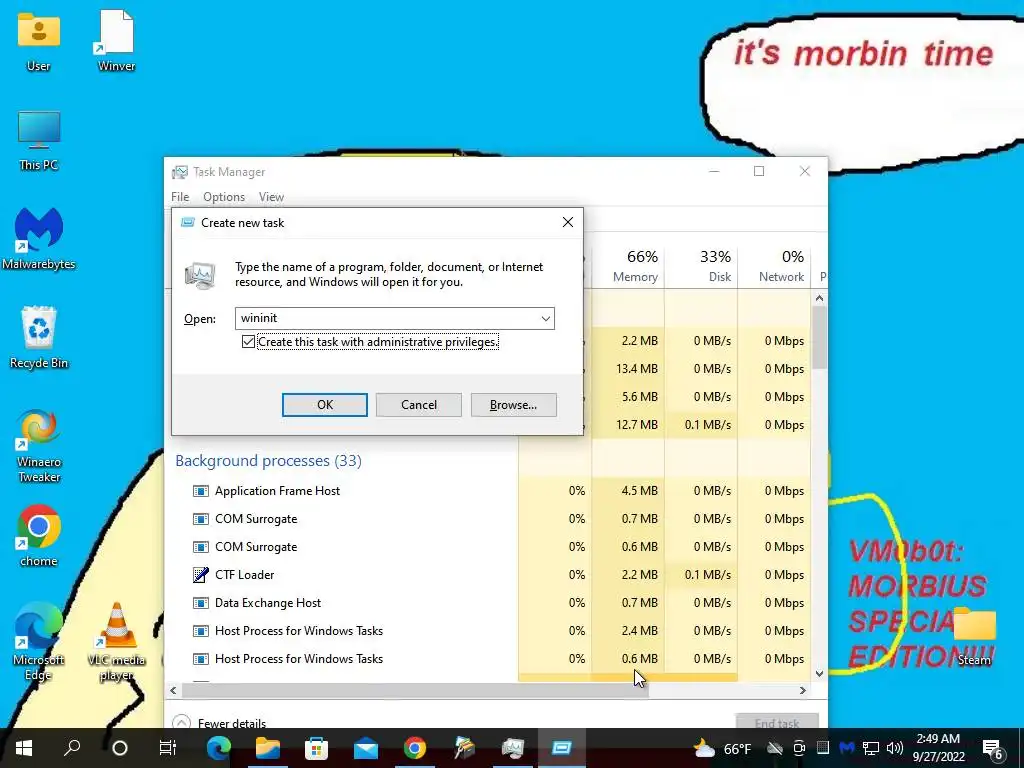This screenshot has width=1024, height=768.
Task: Open taskbar Search magnifier
Action: point(72,748)
